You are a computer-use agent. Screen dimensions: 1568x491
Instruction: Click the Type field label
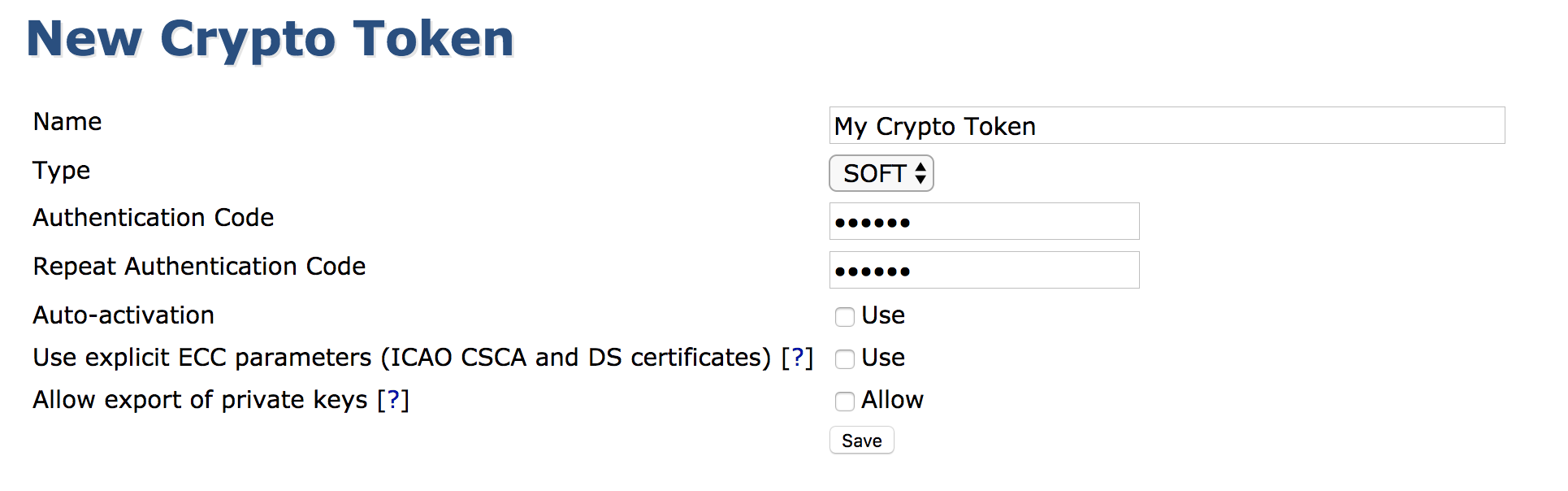click(61, 171)
